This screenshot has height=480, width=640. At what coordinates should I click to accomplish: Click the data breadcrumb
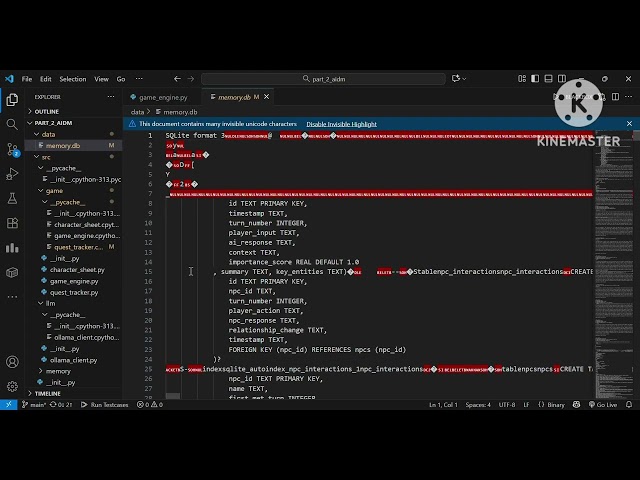137,112
